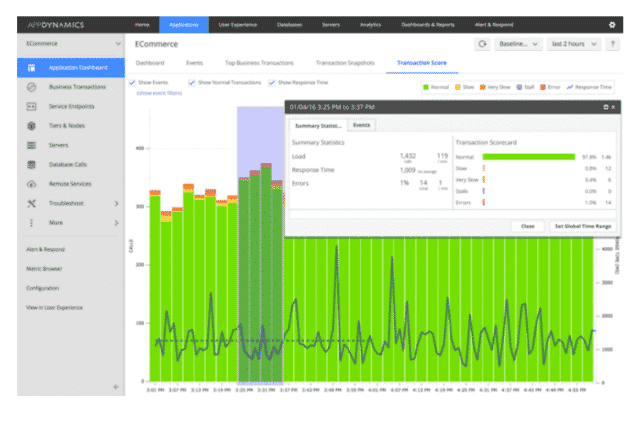Viewport: 638px width, 422px height.
Task: Switch to Top Business Transactions tab
Action: pyautogui.click(x=259, y=63)
